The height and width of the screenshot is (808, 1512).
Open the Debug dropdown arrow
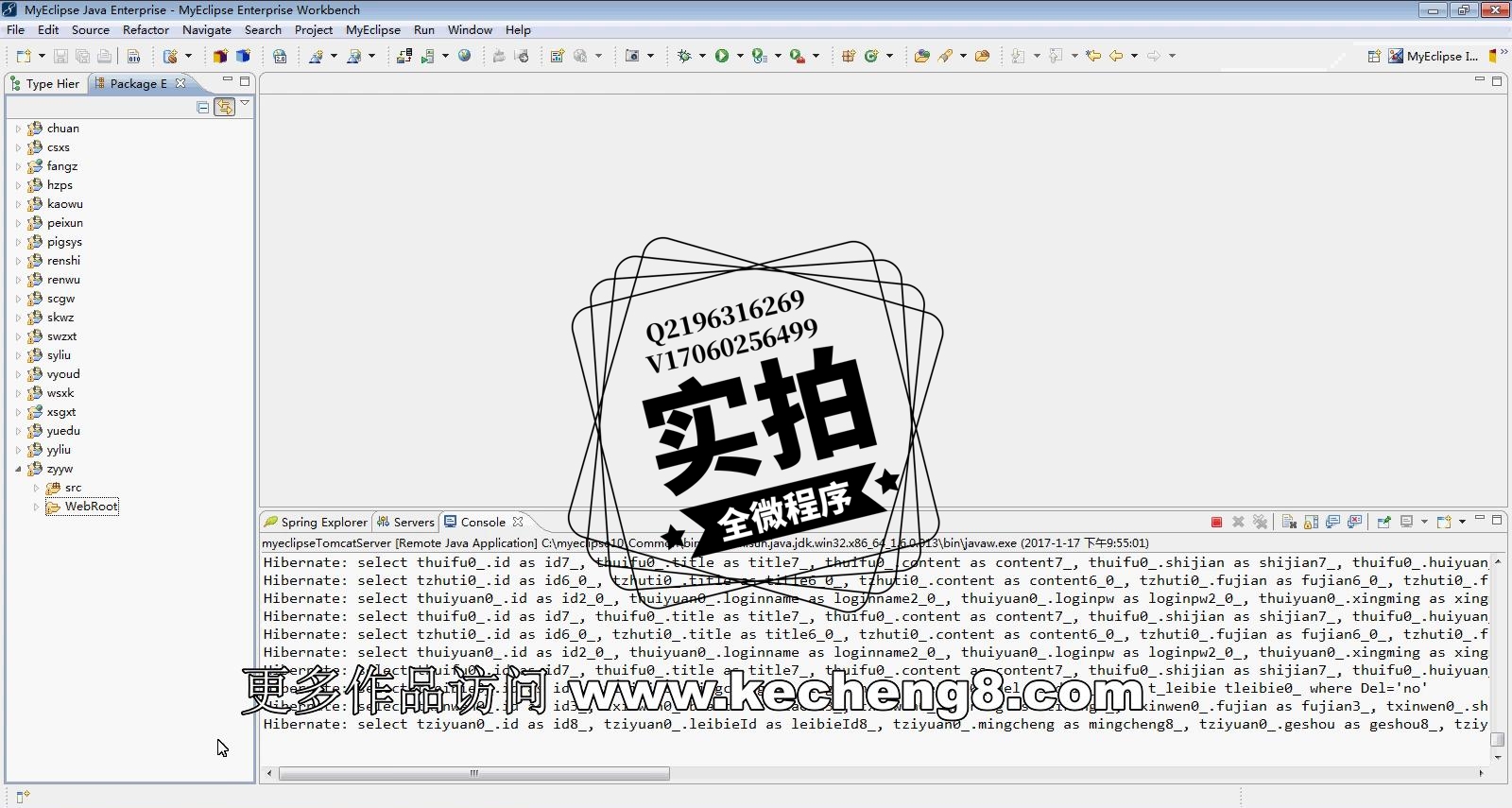702,56
